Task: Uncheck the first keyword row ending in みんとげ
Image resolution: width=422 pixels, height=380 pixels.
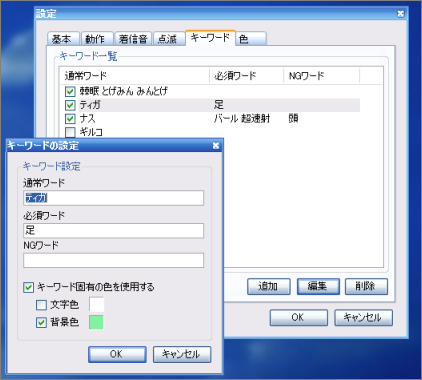Action: [70, 91]
